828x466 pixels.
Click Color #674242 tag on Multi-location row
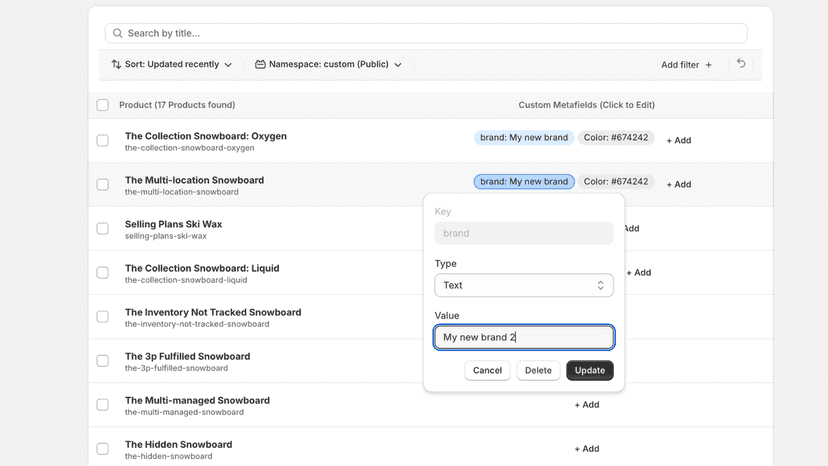pos(616,182)
